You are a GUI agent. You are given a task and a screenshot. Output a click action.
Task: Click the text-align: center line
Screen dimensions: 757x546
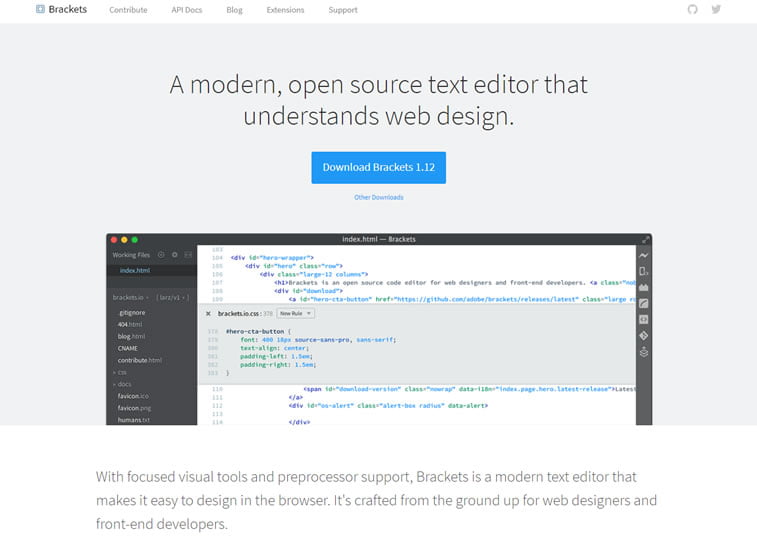tap(274, 348)
